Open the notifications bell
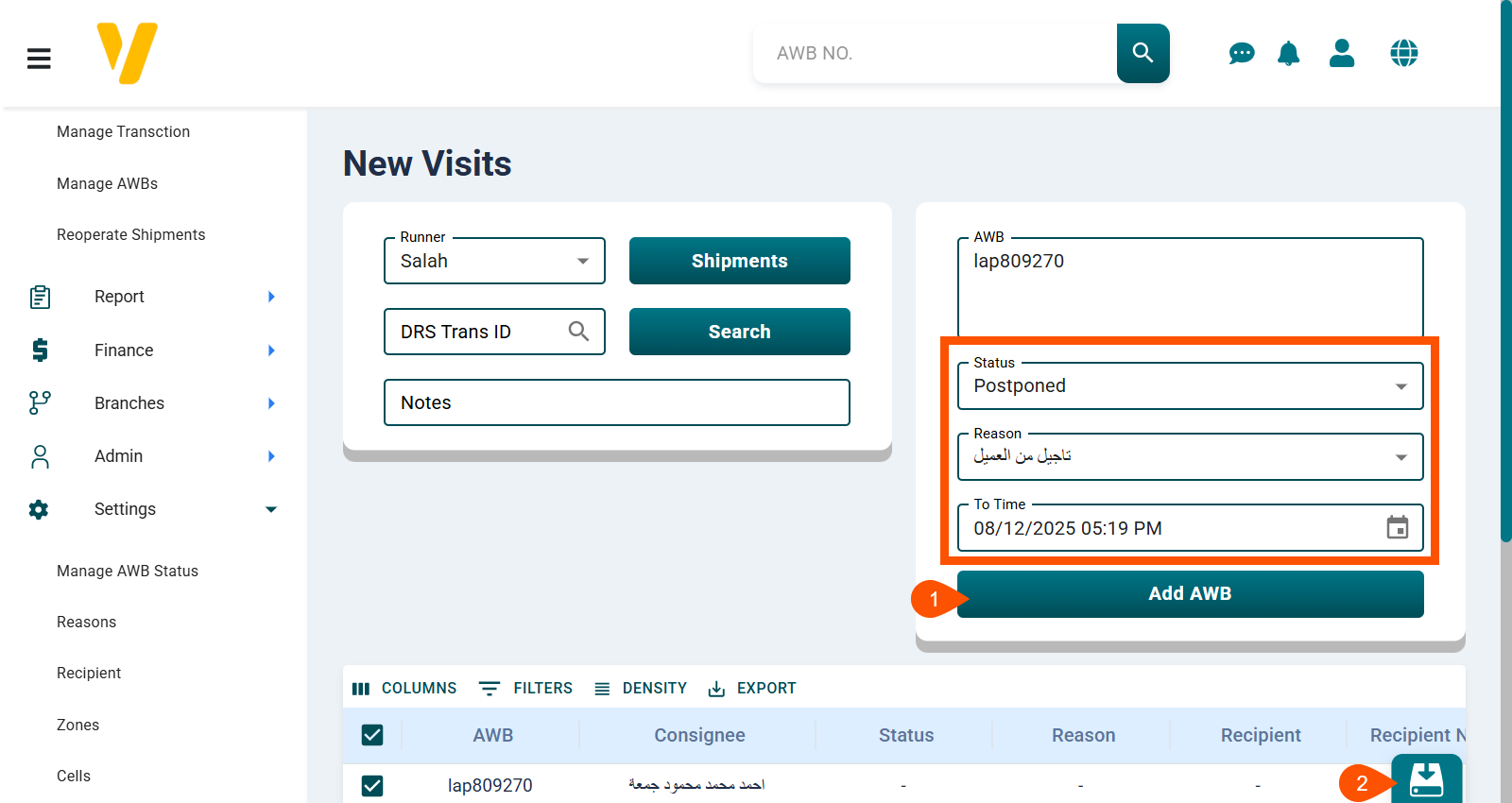The image size is (1512, 803). click(x=1288, y=54)
